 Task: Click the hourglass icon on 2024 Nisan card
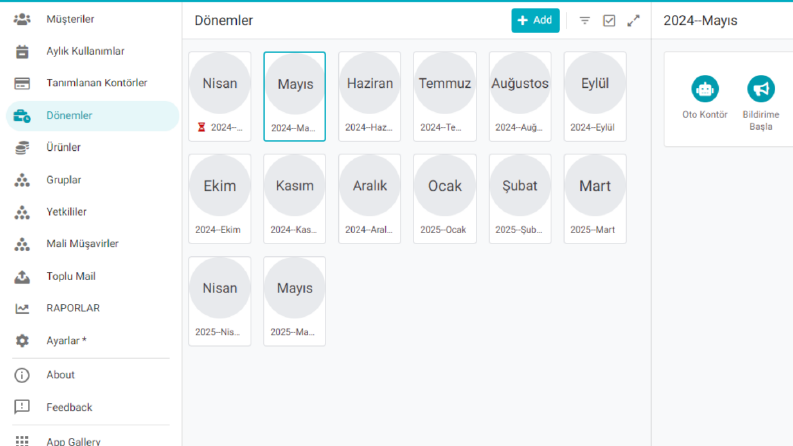[201, 127]
